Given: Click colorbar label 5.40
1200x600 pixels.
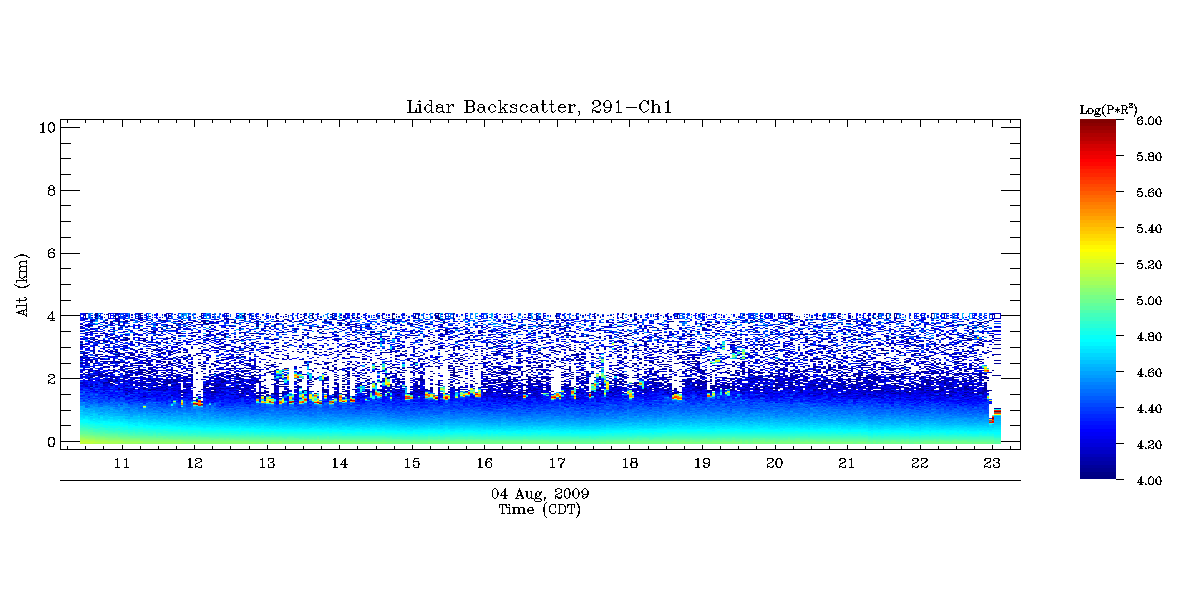Looking at the screenshot, I should tap(1149, 229).
